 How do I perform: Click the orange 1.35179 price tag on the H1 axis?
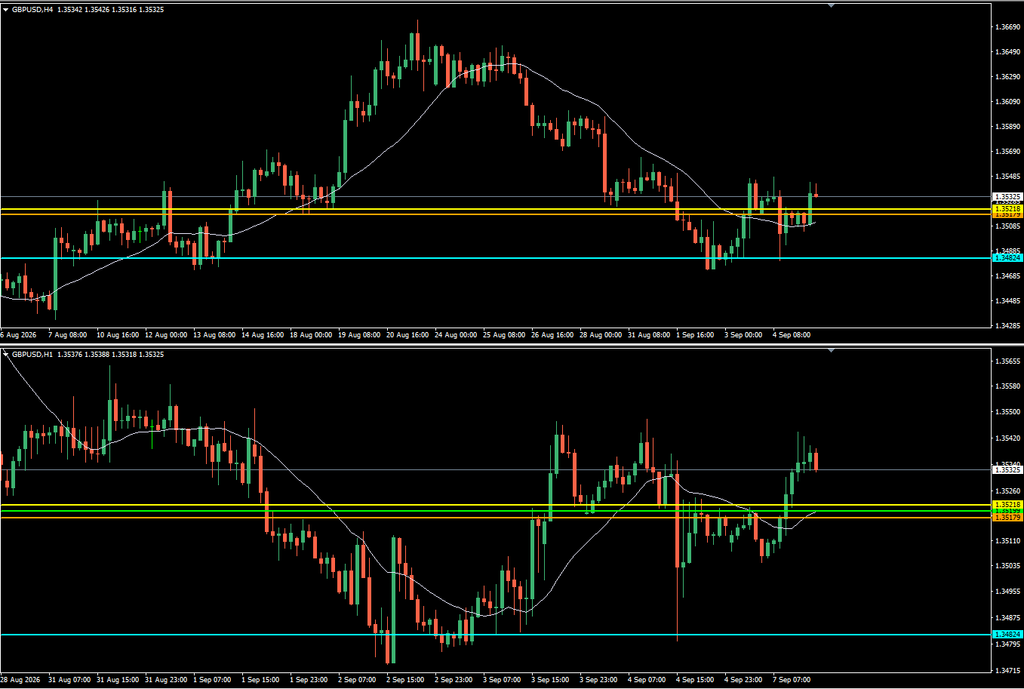click(x=1006, y=517)
